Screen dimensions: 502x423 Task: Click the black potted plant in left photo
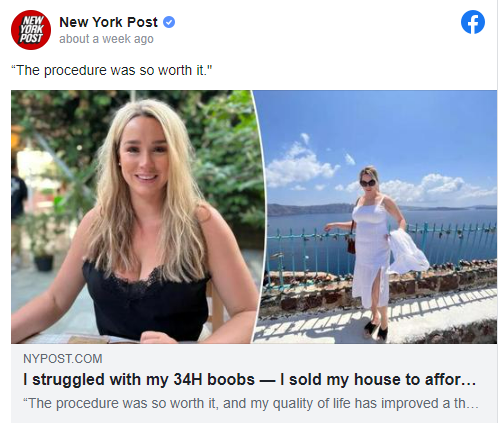pyautogui.click(x=44, y=263)
